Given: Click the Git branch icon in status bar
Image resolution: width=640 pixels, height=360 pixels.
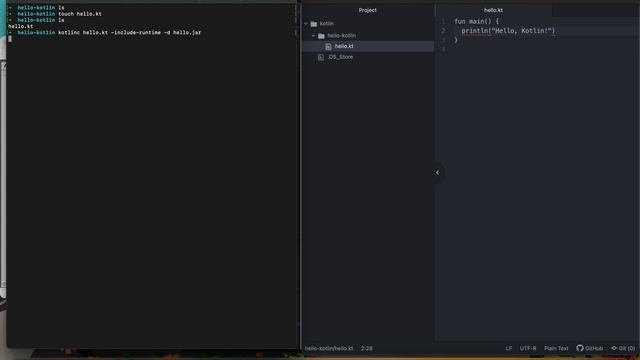Looking at the screenshot, I should [614, 348].
